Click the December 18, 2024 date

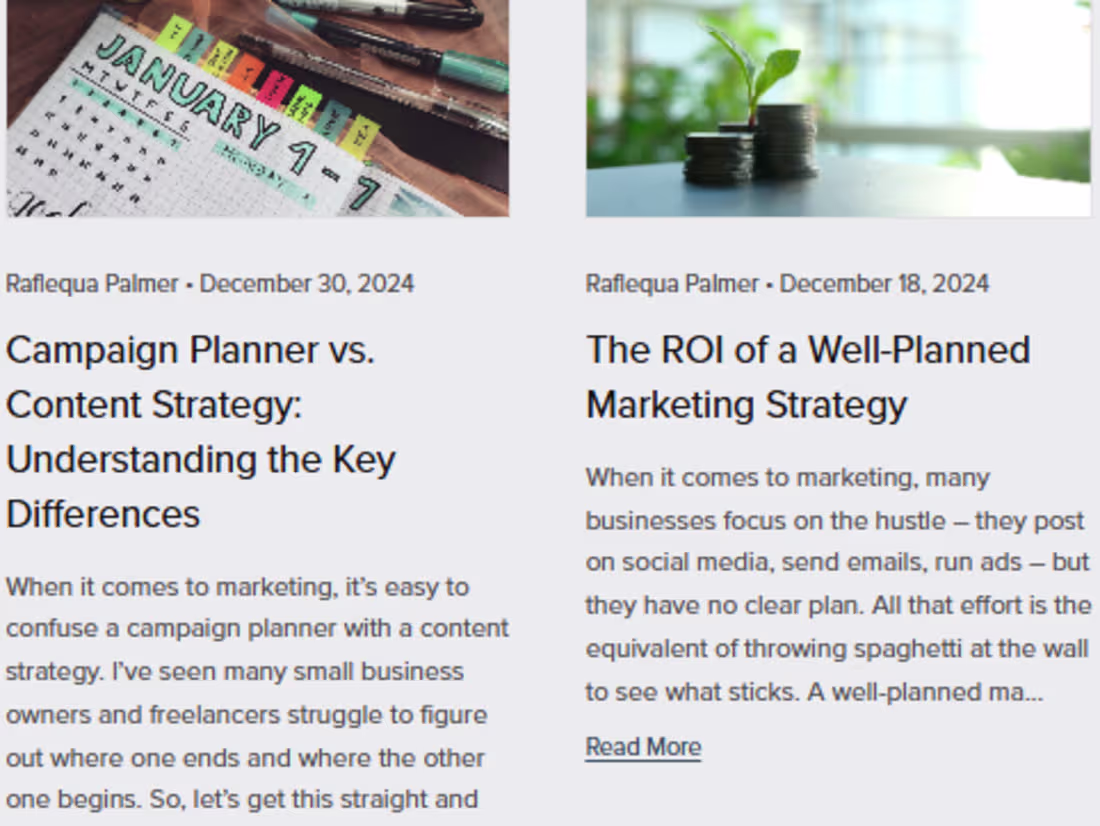tap(885, 283)
